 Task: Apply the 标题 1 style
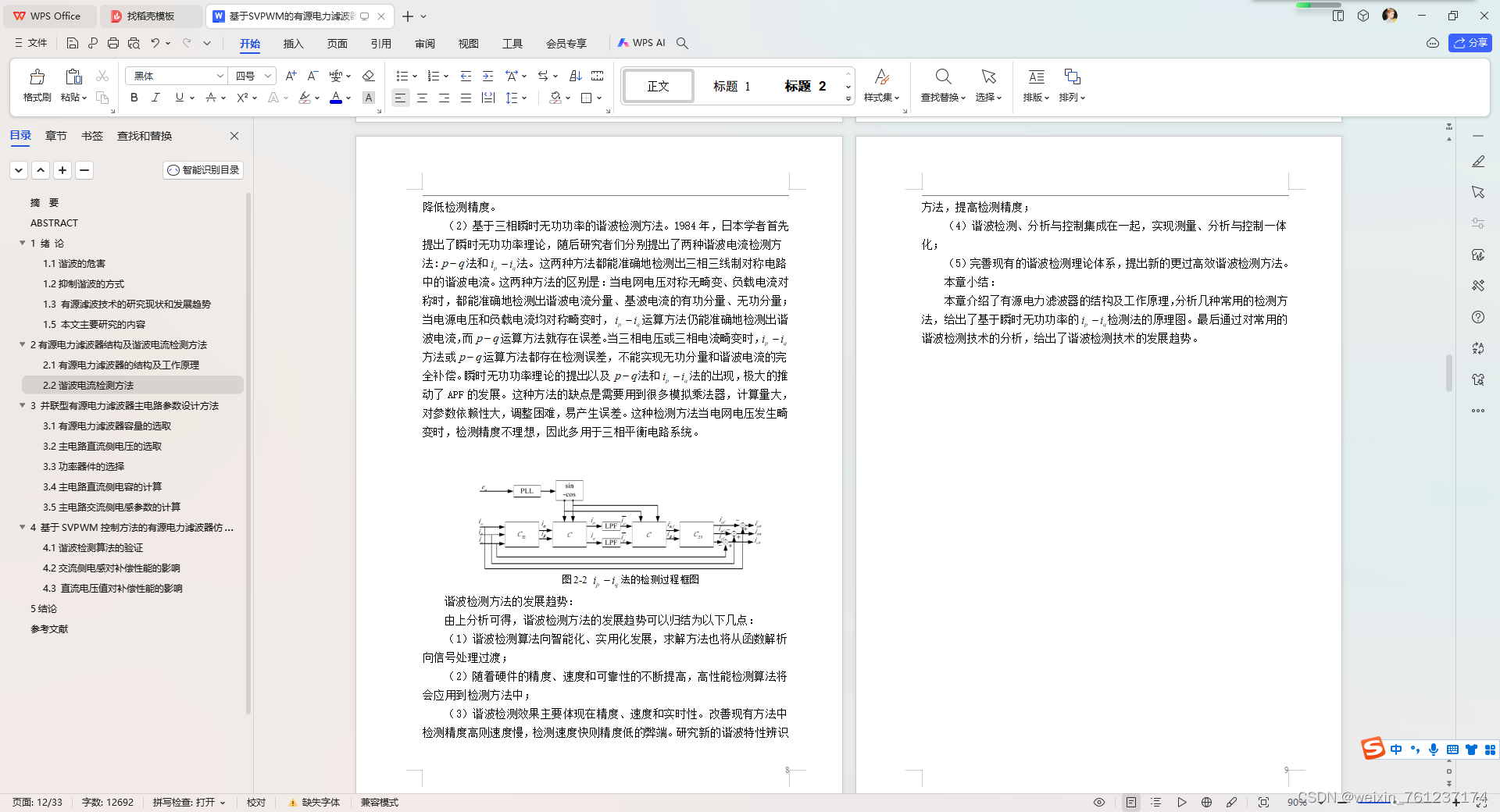pyautogui.click(x=731, y=86)
